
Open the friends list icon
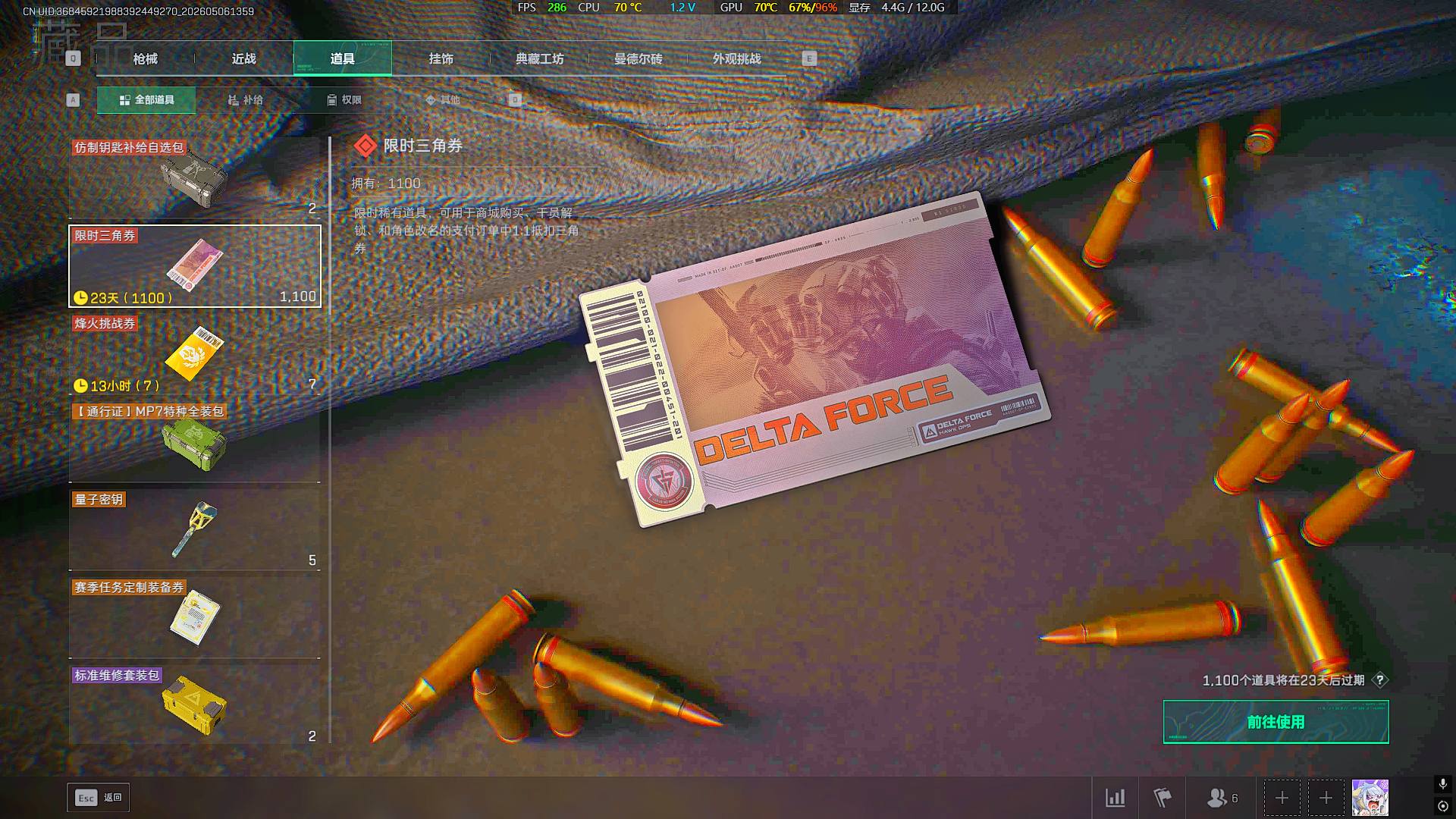click(1222, 798)
